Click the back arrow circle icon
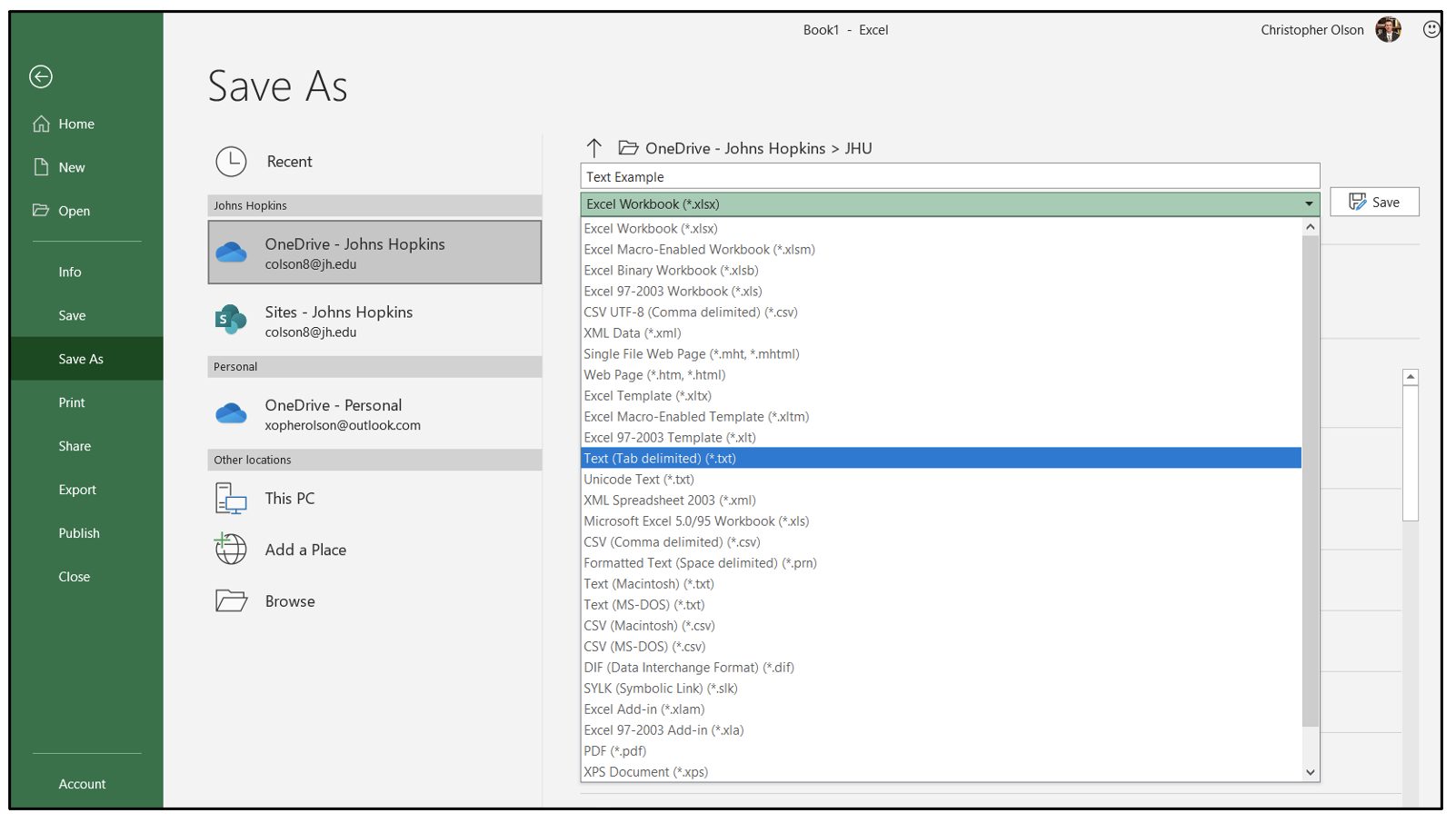This screenshot has height=823, width=1456. (41, 77)
